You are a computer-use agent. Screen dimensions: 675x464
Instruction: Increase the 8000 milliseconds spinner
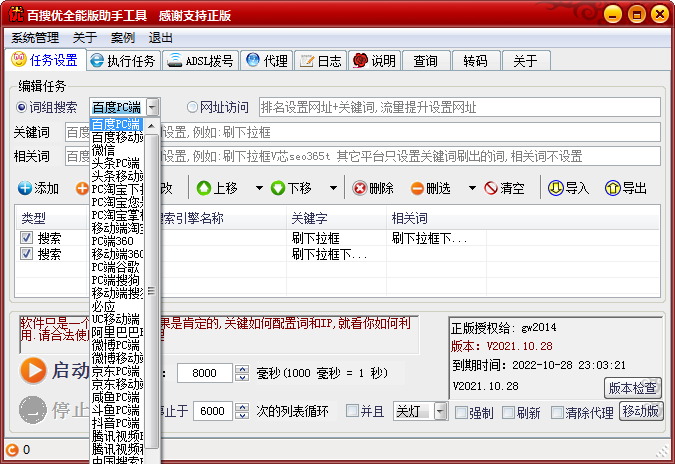(x=242, y=369)
